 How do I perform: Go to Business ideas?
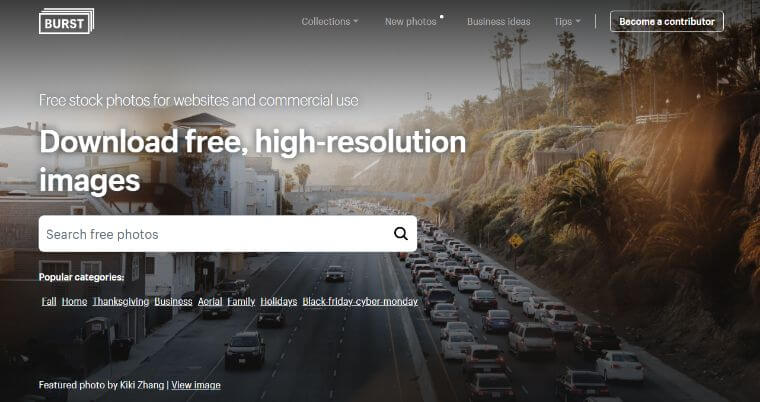tap(499, 21)
